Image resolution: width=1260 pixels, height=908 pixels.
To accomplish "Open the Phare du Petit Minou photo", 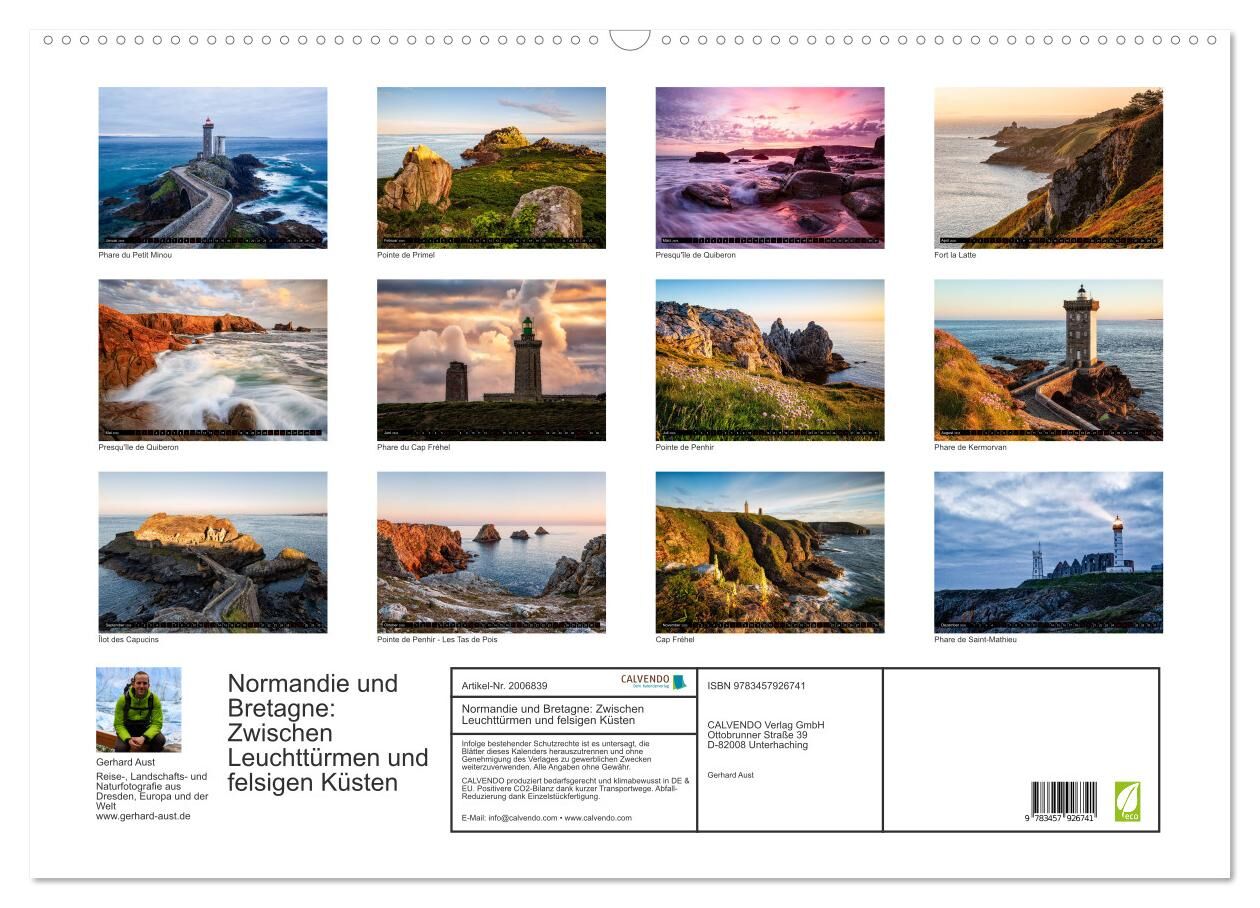I will tap(212, 167).
